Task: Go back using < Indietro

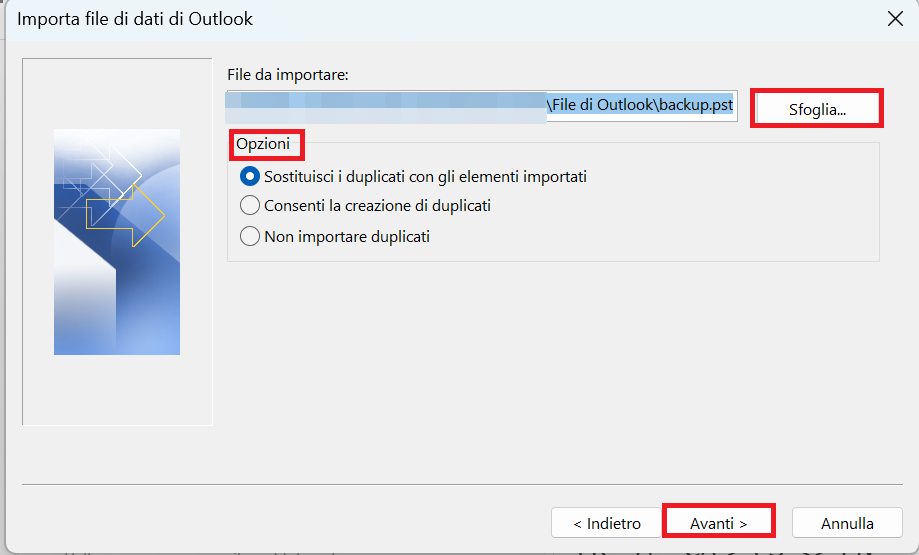Action: (x=607, y=523)
